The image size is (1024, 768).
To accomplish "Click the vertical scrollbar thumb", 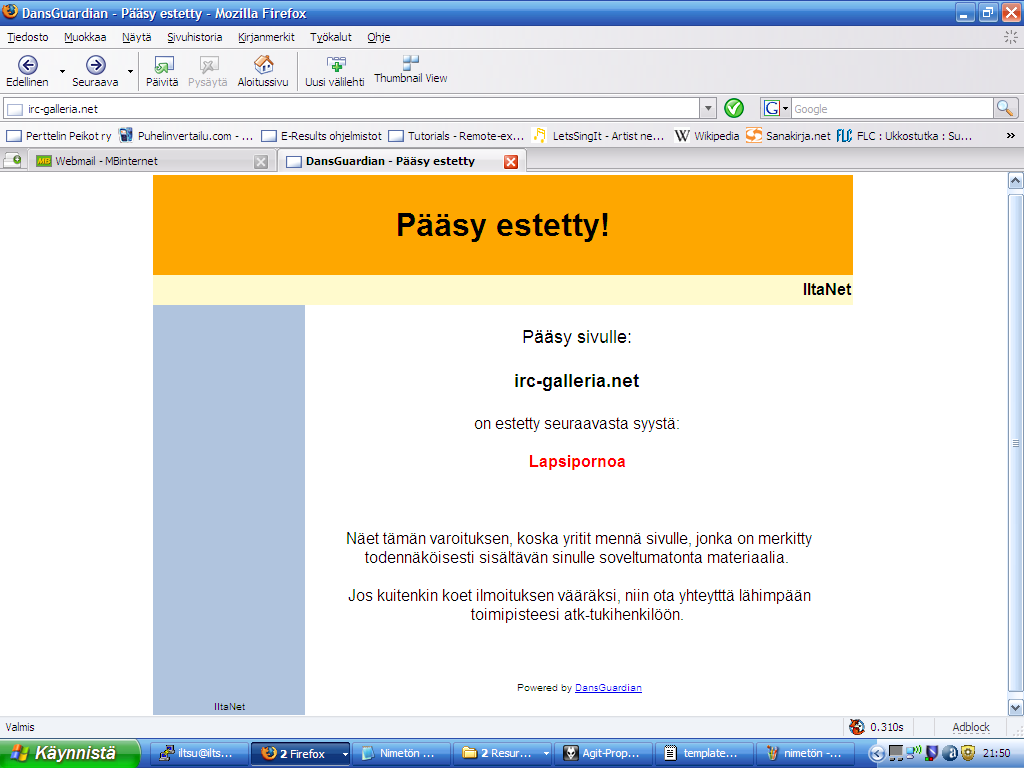I will [x=1016, y=443].
